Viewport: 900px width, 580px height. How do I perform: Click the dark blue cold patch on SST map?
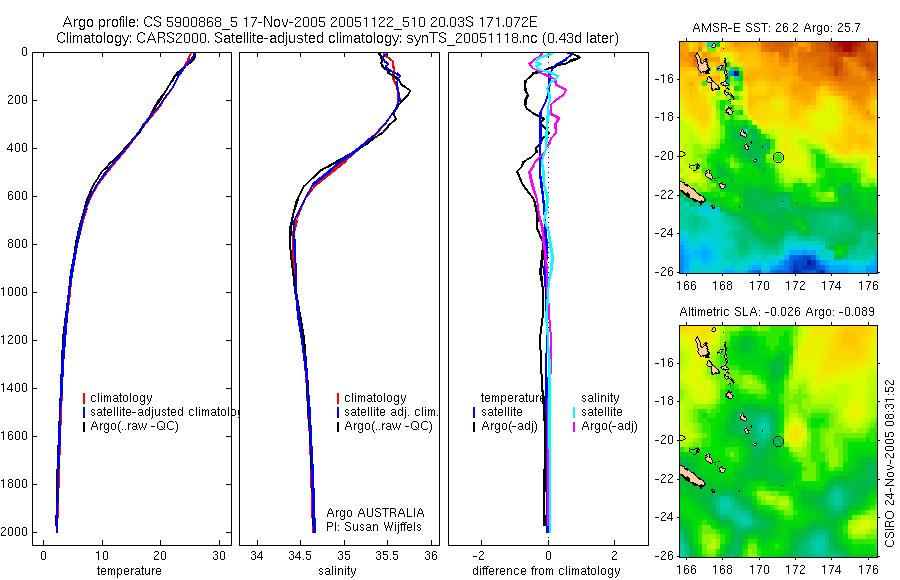pos(806,261)
